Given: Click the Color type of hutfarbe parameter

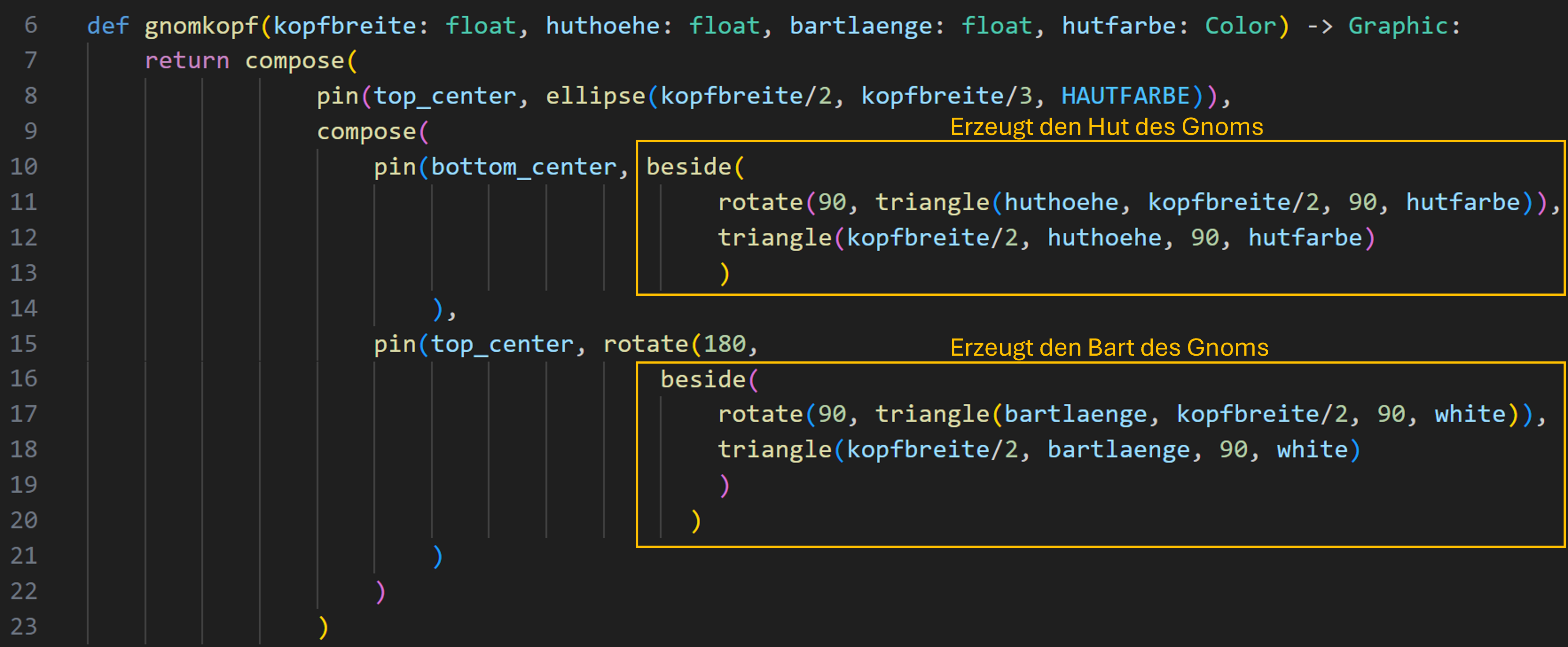Looking at the screenshot, I should [x=1240, y=26].
